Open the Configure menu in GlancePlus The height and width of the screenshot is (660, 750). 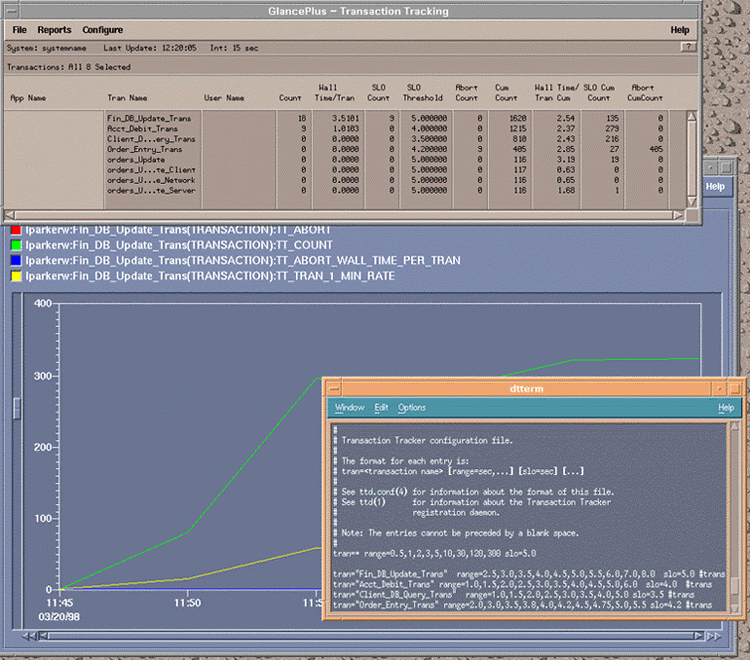[x=103, y=30]
